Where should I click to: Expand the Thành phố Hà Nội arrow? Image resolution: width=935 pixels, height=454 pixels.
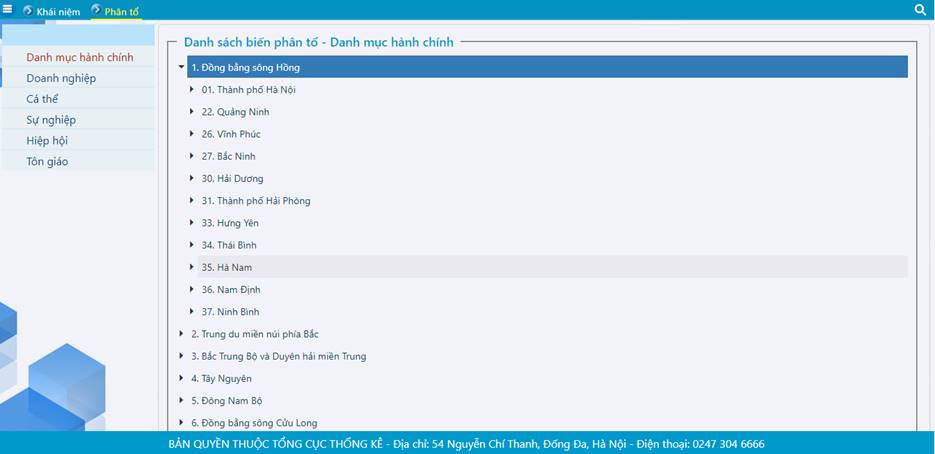click(x=192, y=90)
